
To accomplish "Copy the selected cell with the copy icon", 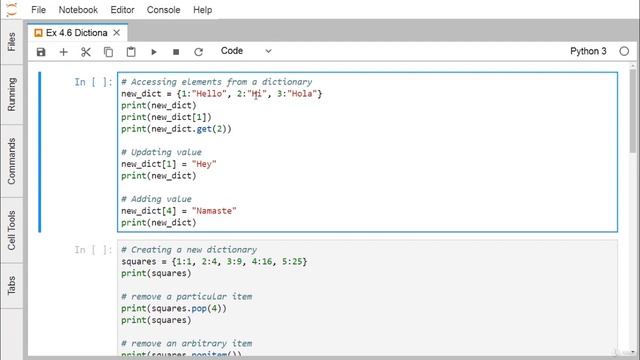I will [x=108, y=52].
